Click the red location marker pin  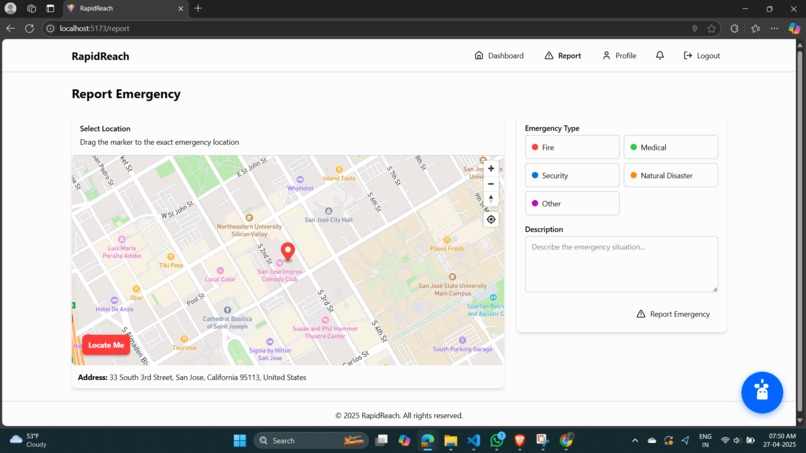288,251
